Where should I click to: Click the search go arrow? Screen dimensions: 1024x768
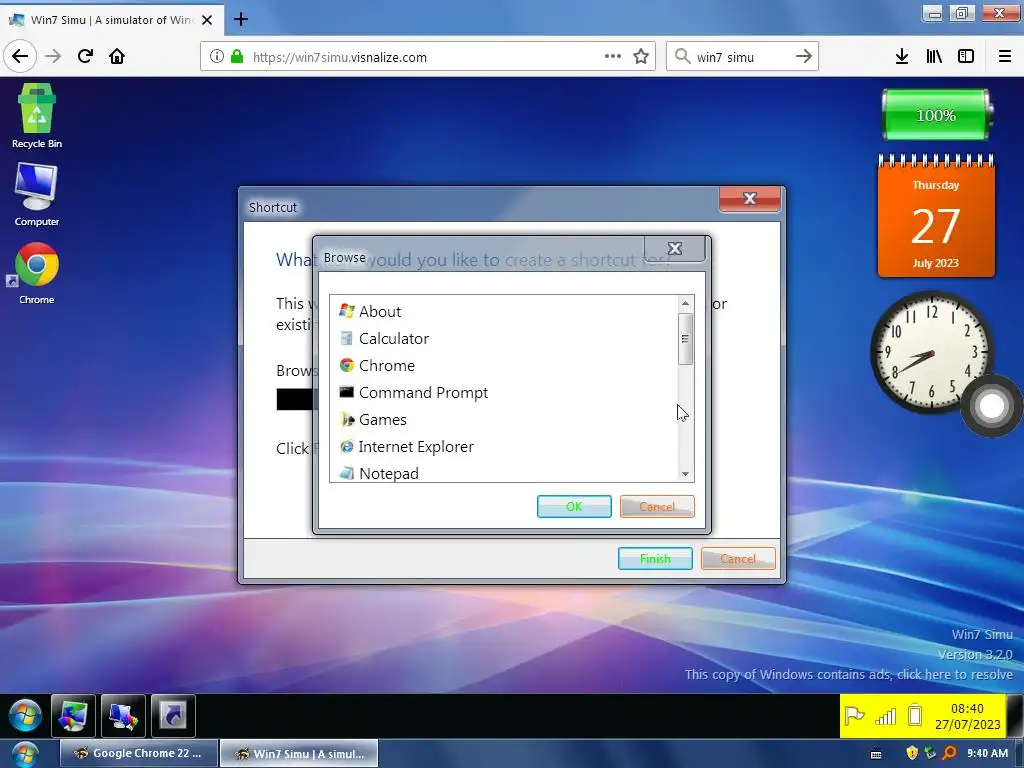(804, 56)
